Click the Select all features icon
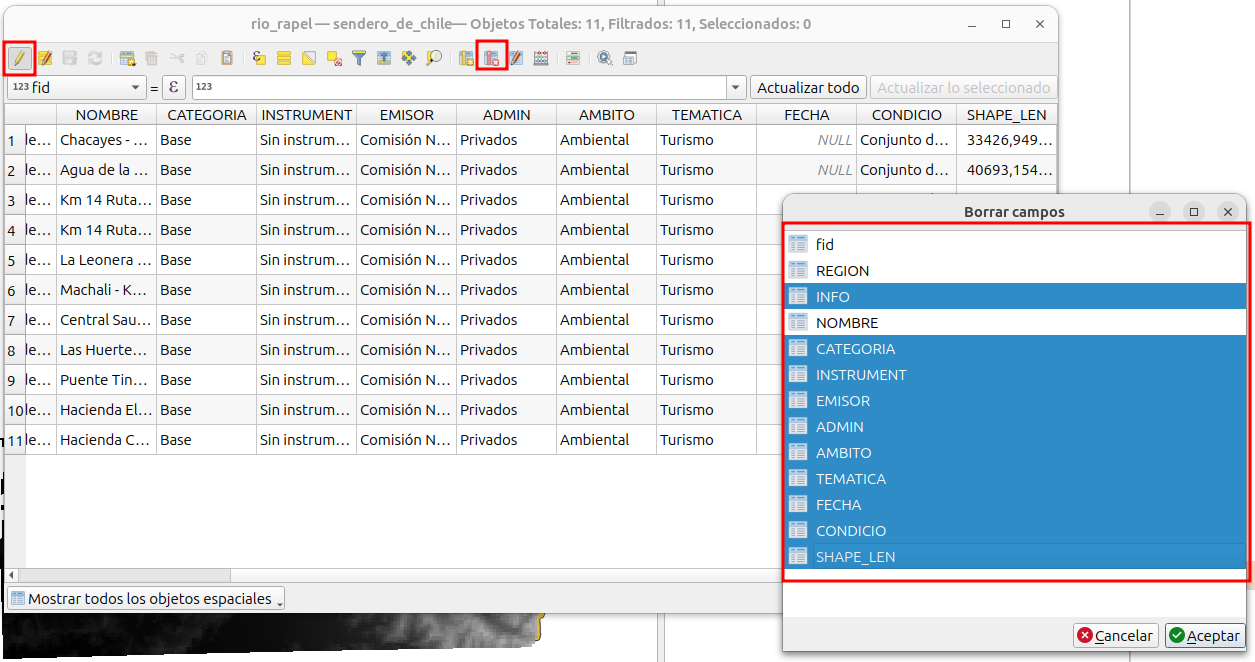This screenshot has width=1255, height=662. coord(284,58)
